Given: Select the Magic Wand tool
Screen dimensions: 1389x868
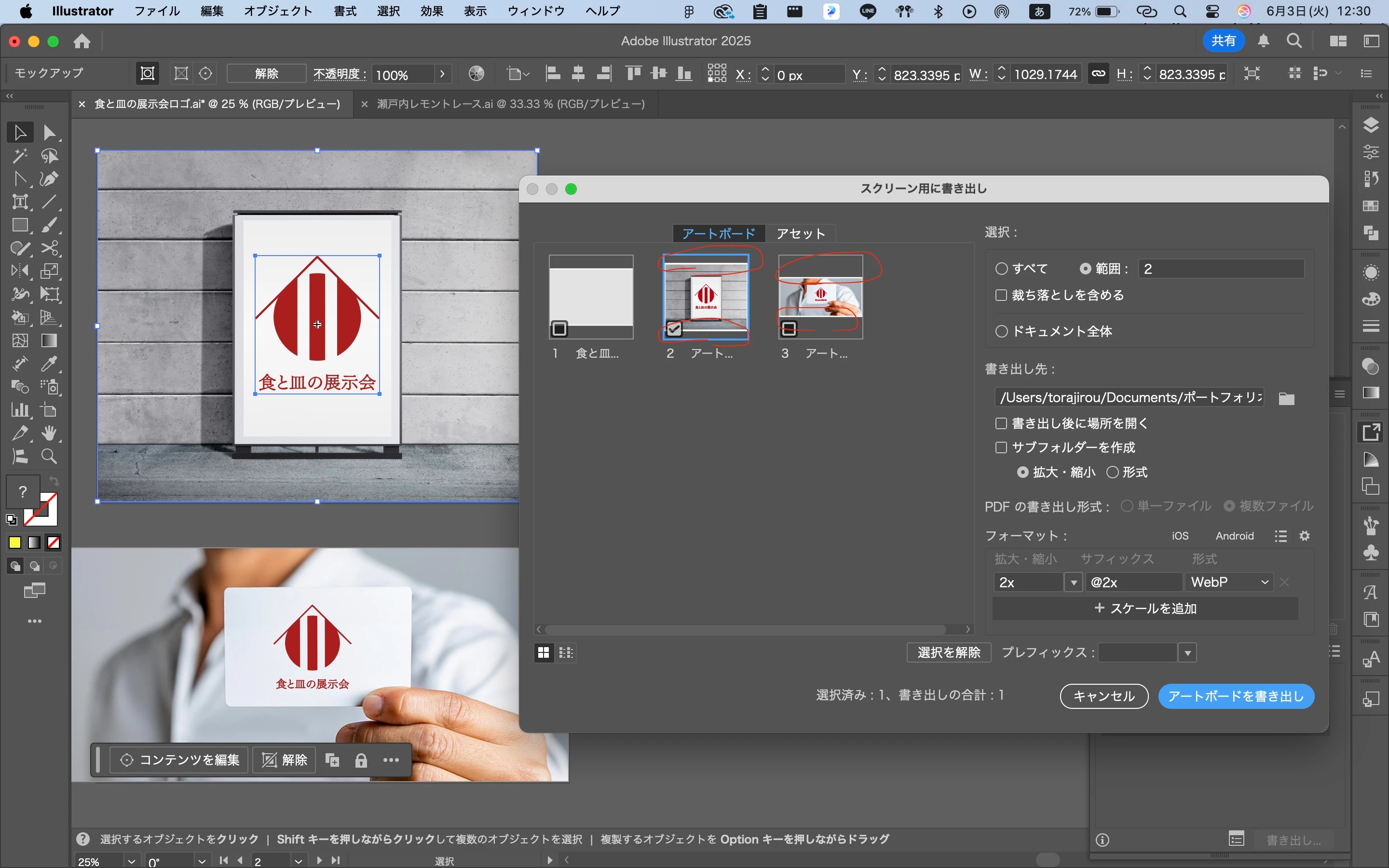Looking at the screenshot, I should 20,156.
